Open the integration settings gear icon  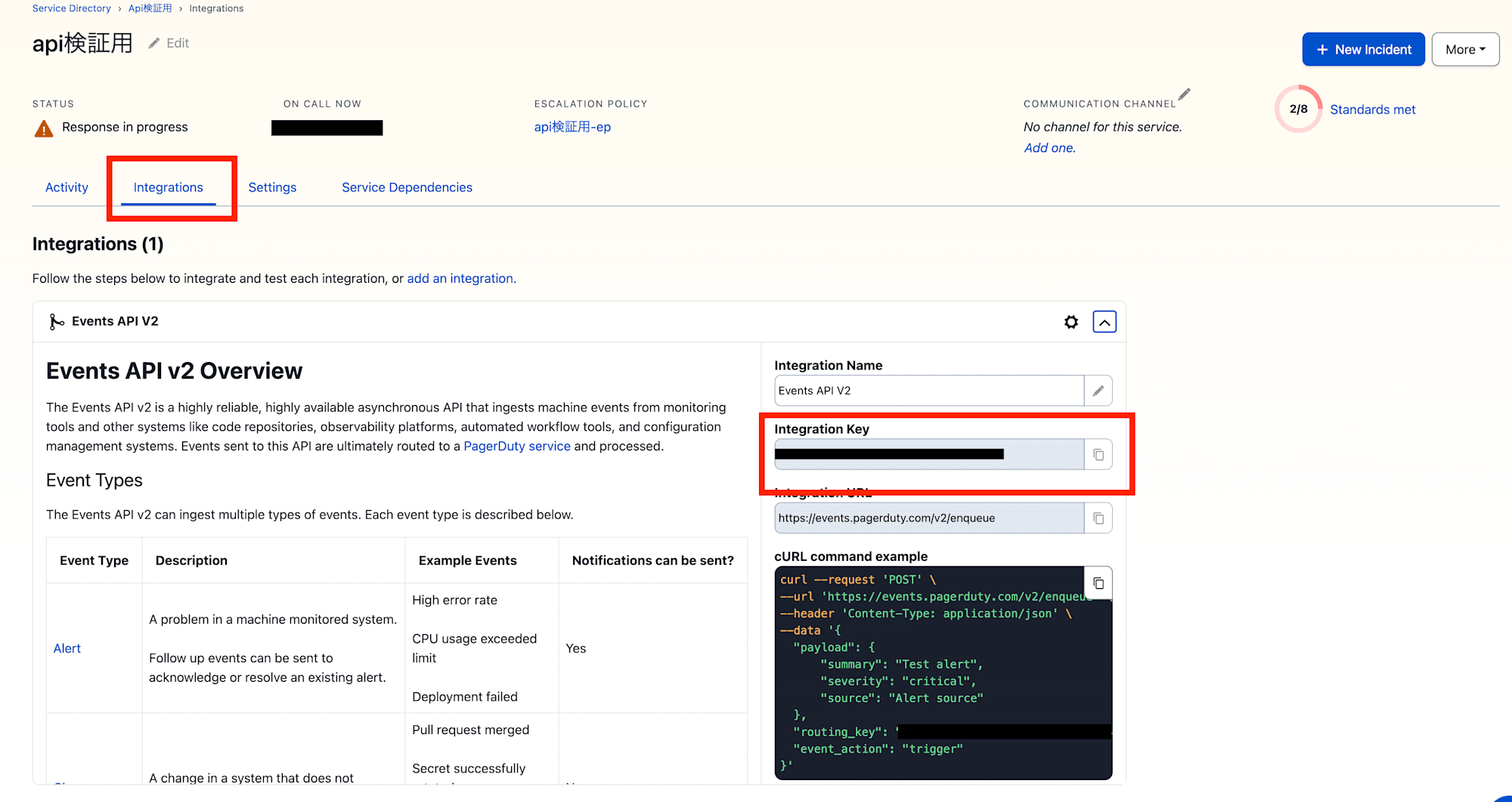[1071, 322]
